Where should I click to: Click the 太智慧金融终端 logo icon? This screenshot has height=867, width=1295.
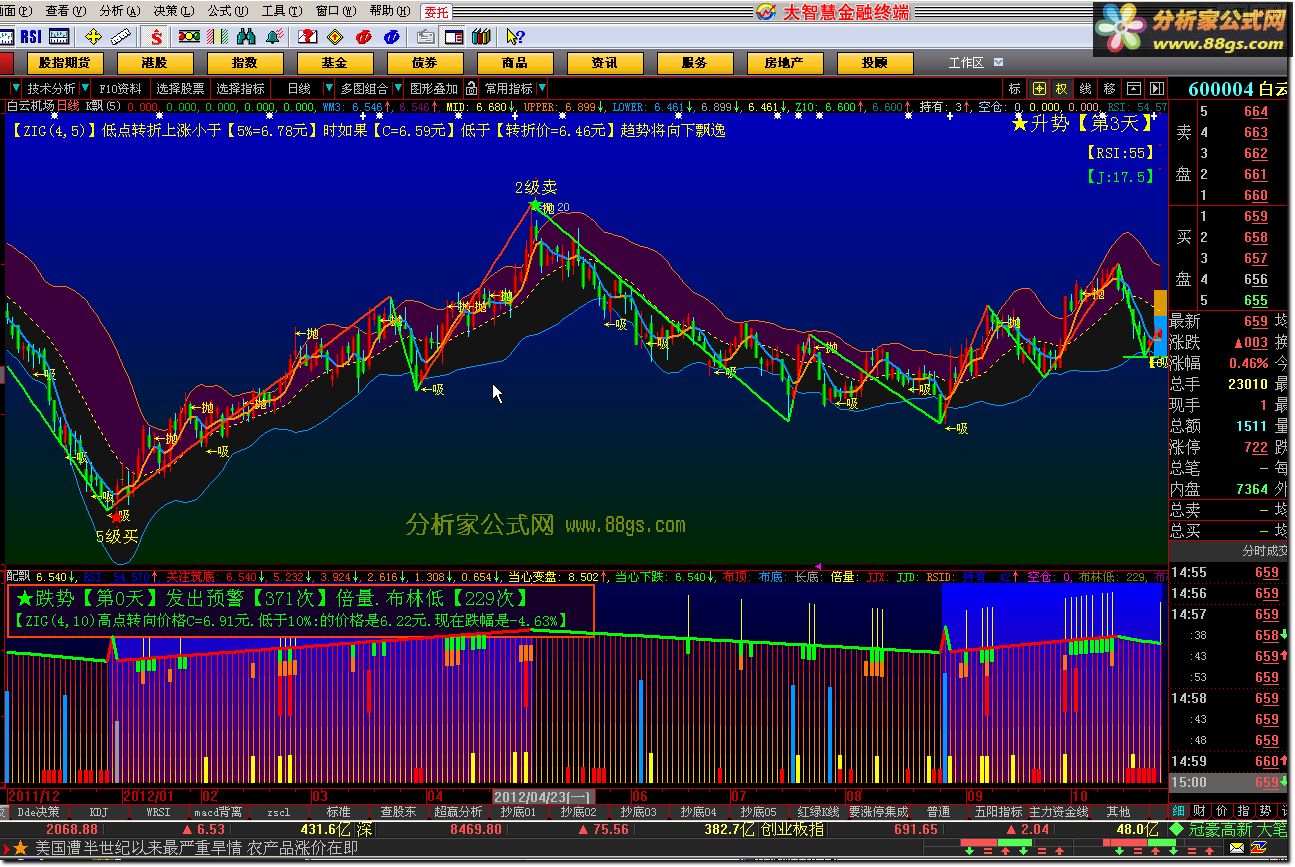pyautogui.click(x=765, y=12)
